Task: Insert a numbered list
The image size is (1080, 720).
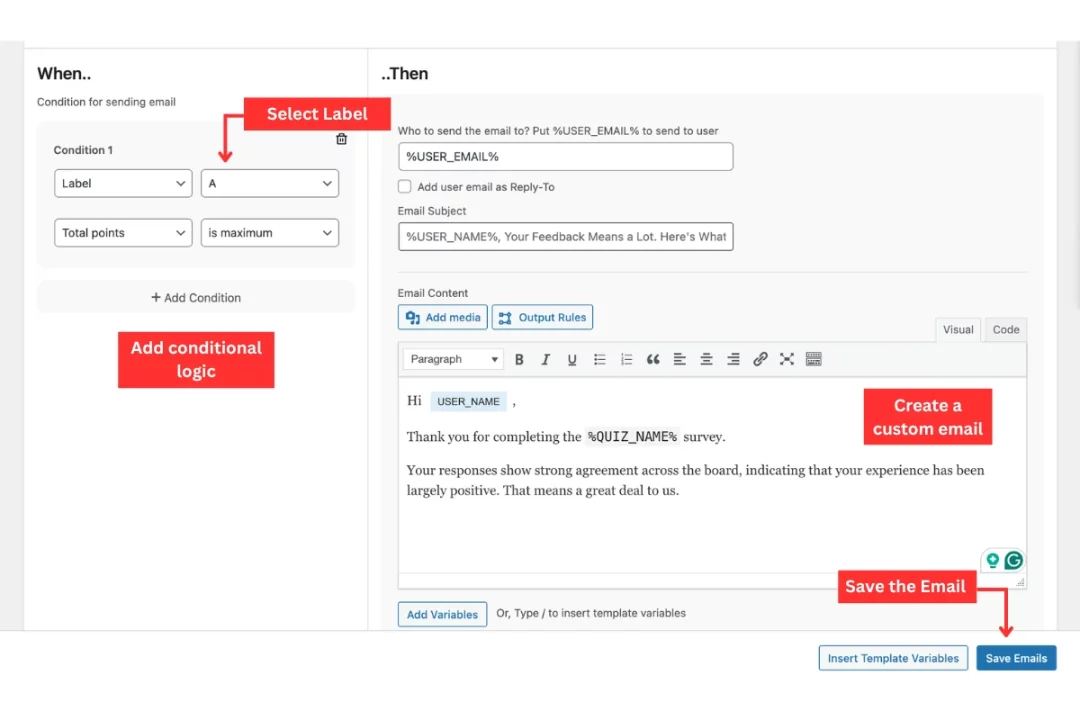Action: (x=625, y=358)
